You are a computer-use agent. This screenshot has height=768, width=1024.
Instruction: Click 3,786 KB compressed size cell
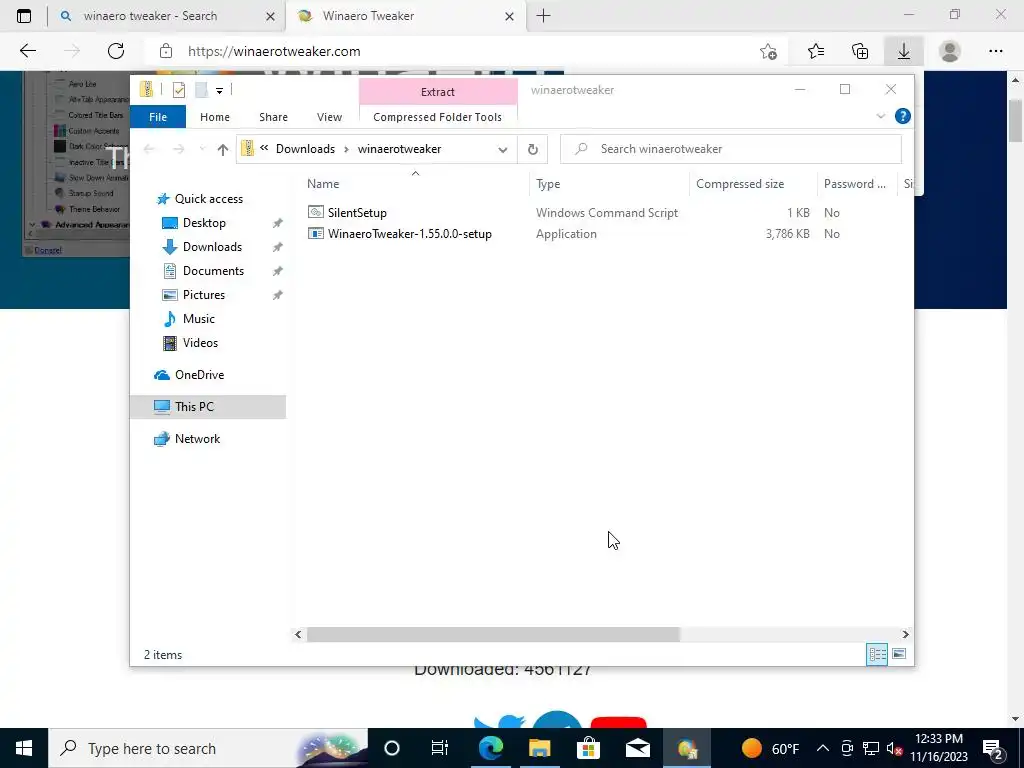pyautogui.click(x=787, y=234)
